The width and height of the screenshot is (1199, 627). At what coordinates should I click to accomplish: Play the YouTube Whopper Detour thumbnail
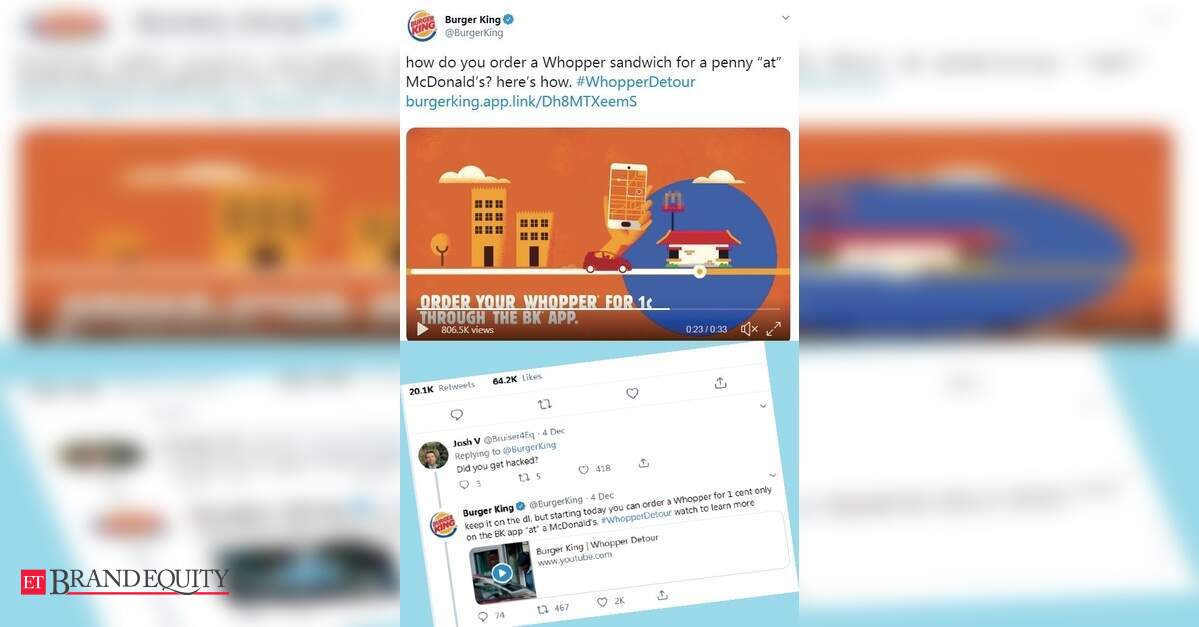pyautogui.click(x=502, y=573)
